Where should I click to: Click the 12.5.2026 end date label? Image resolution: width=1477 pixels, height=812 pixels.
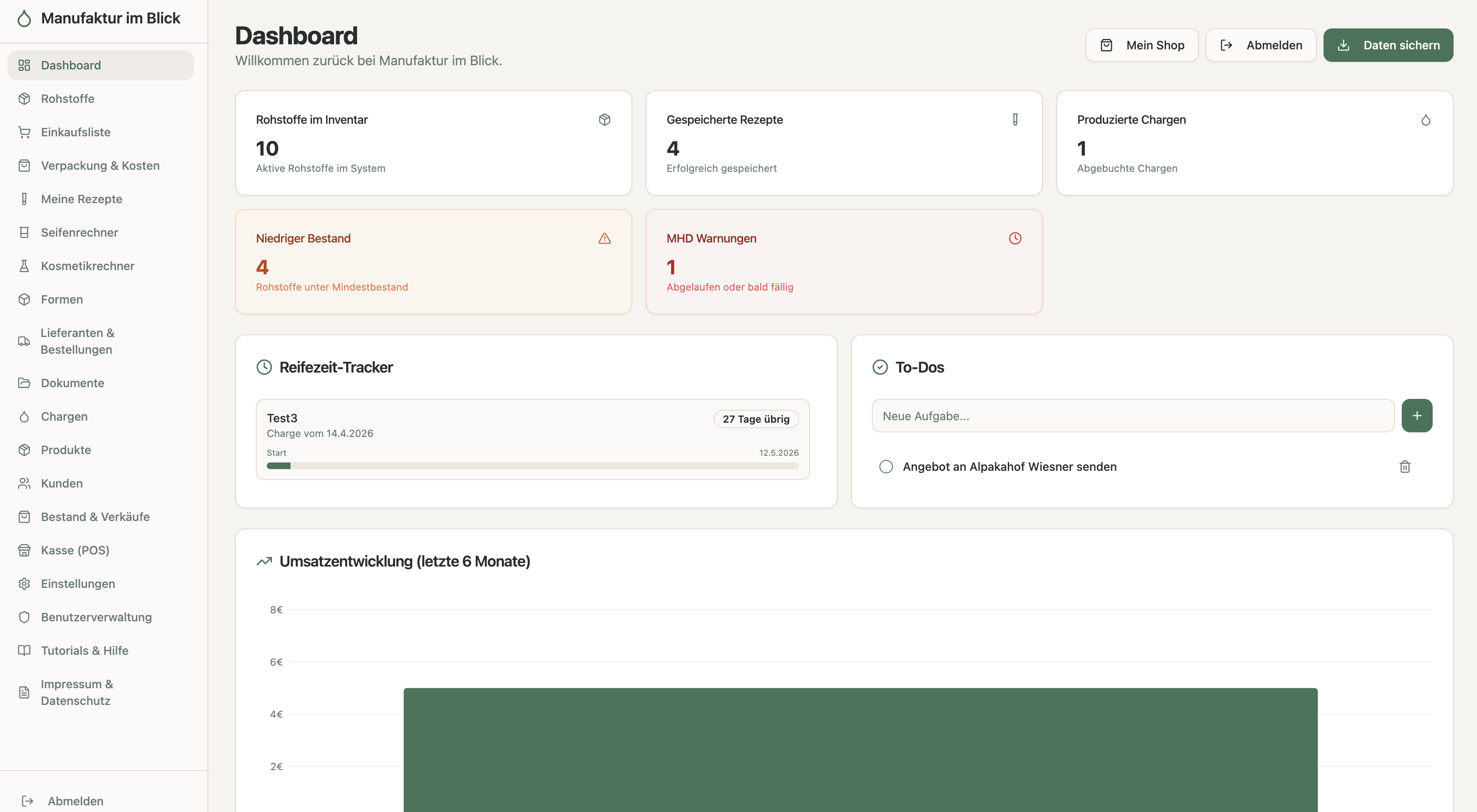coord(779,453)
